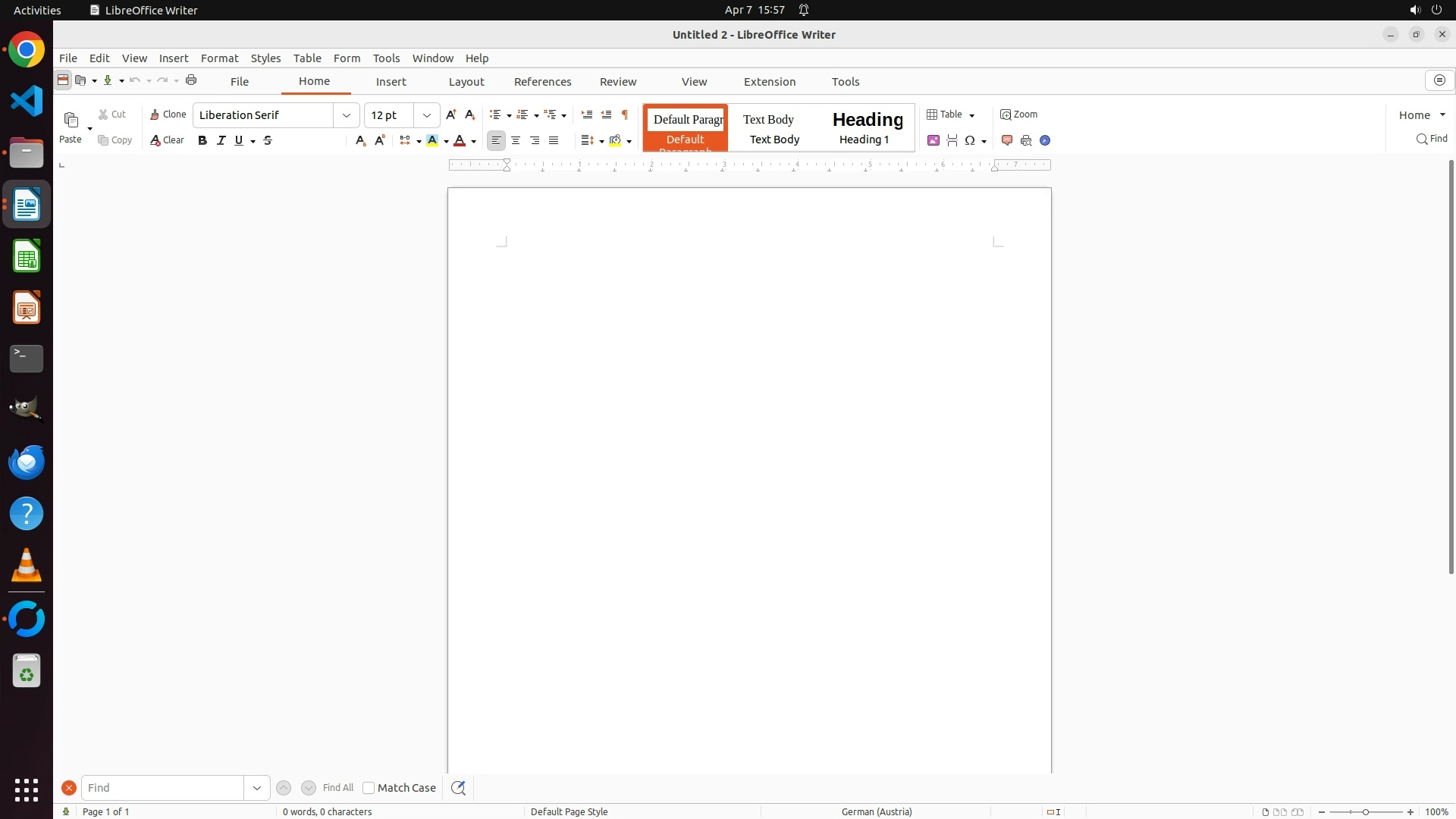Open the font size dropdown
This screenshot has height=819, width=1456.
coord(427,115)
